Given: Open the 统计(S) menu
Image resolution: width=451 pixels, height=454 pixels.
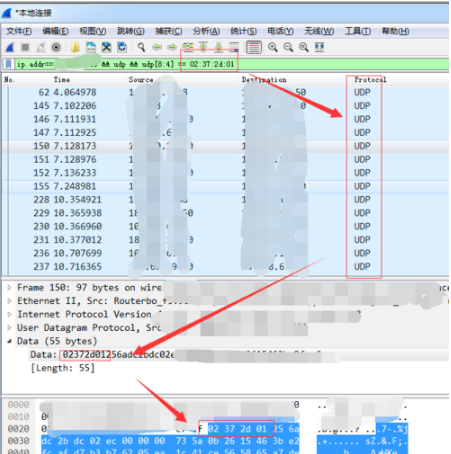Looking at the screenshot, I should tap(243, 31).
